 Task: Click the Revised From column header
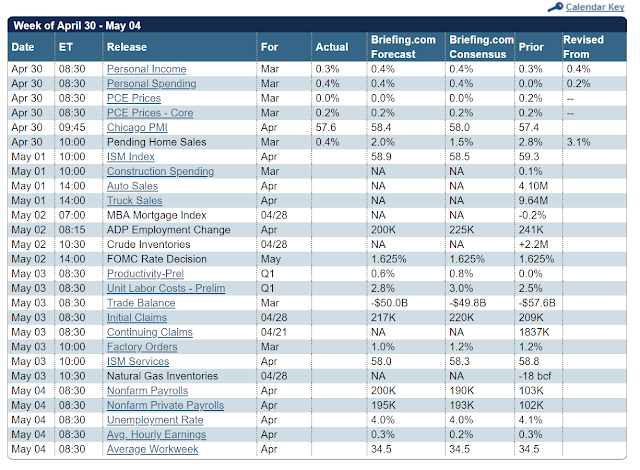point(583,47)
